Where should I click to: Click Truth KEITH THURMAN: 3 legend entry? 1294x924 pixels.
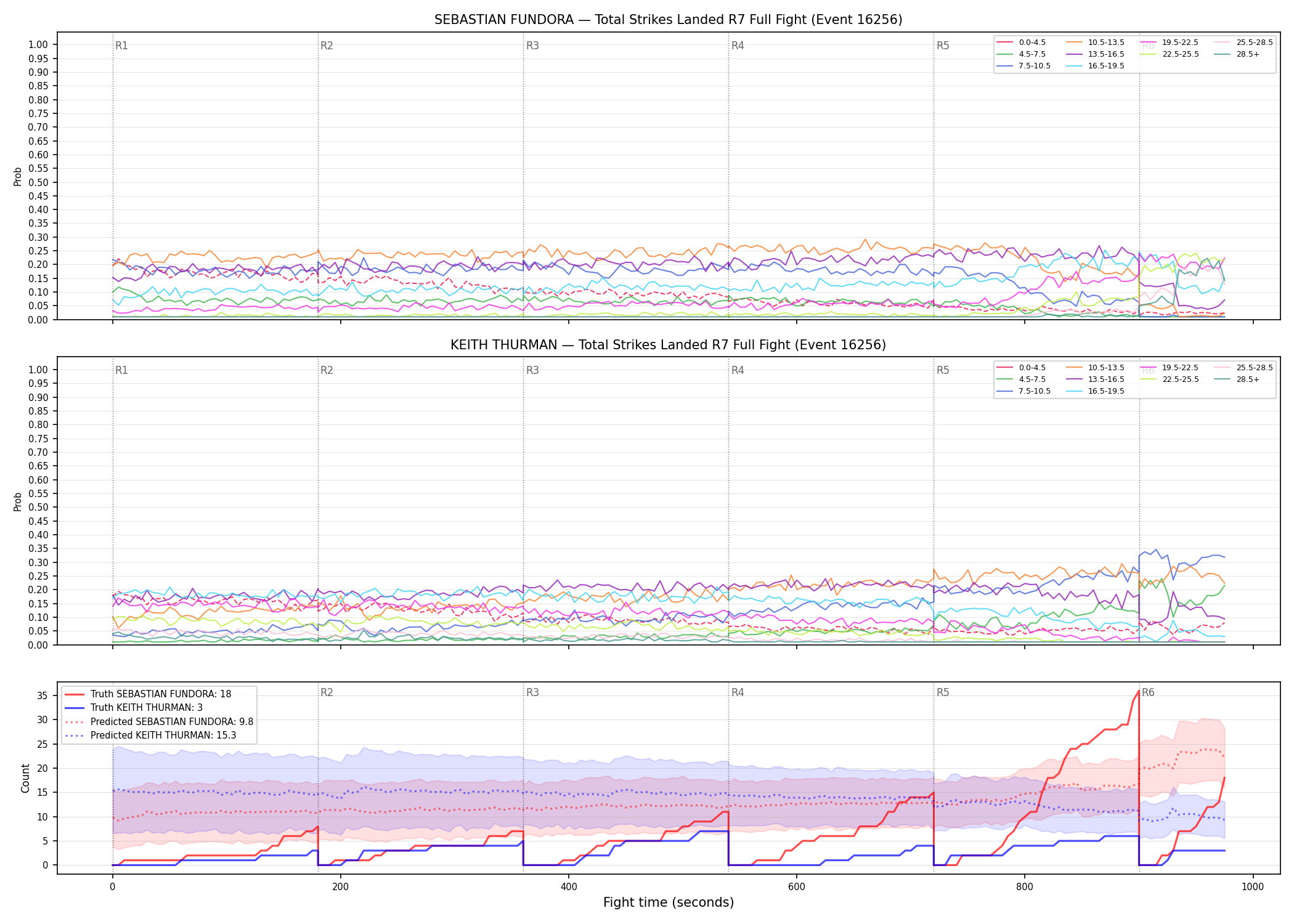(134, 708)
